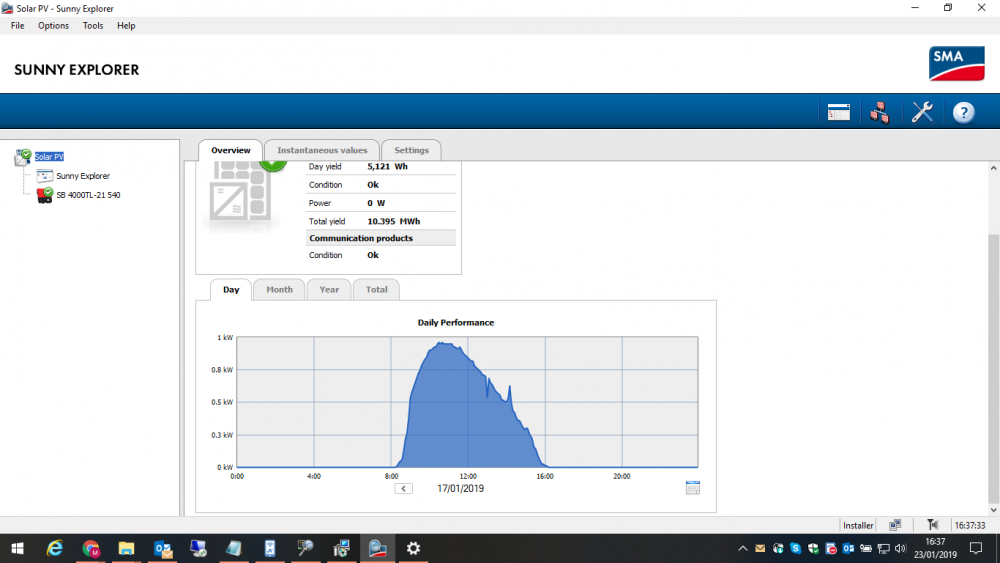Viewport: 1000px width, 563px height.
Task: Open the File menu
Action: click(x=17, y=26)
